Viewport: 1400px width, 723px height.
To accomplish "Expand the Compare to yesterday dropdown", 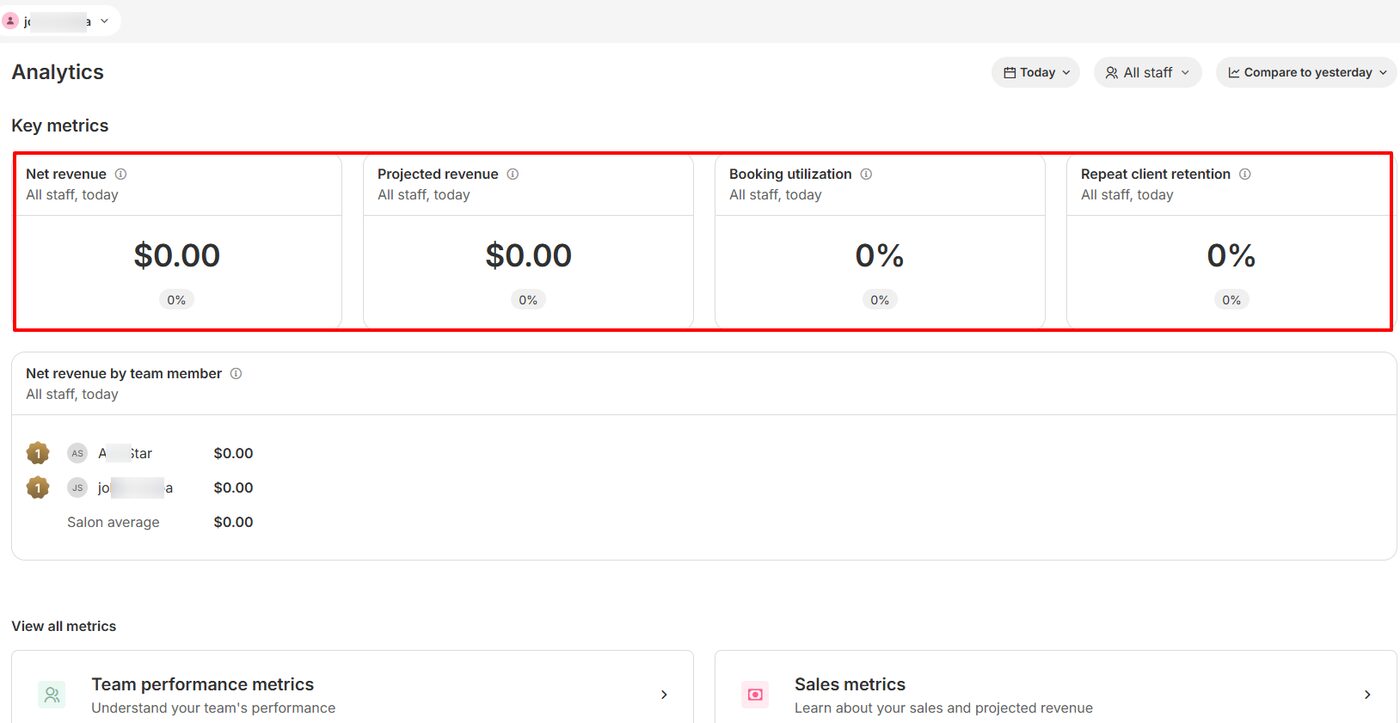I will pos(1307,72).
